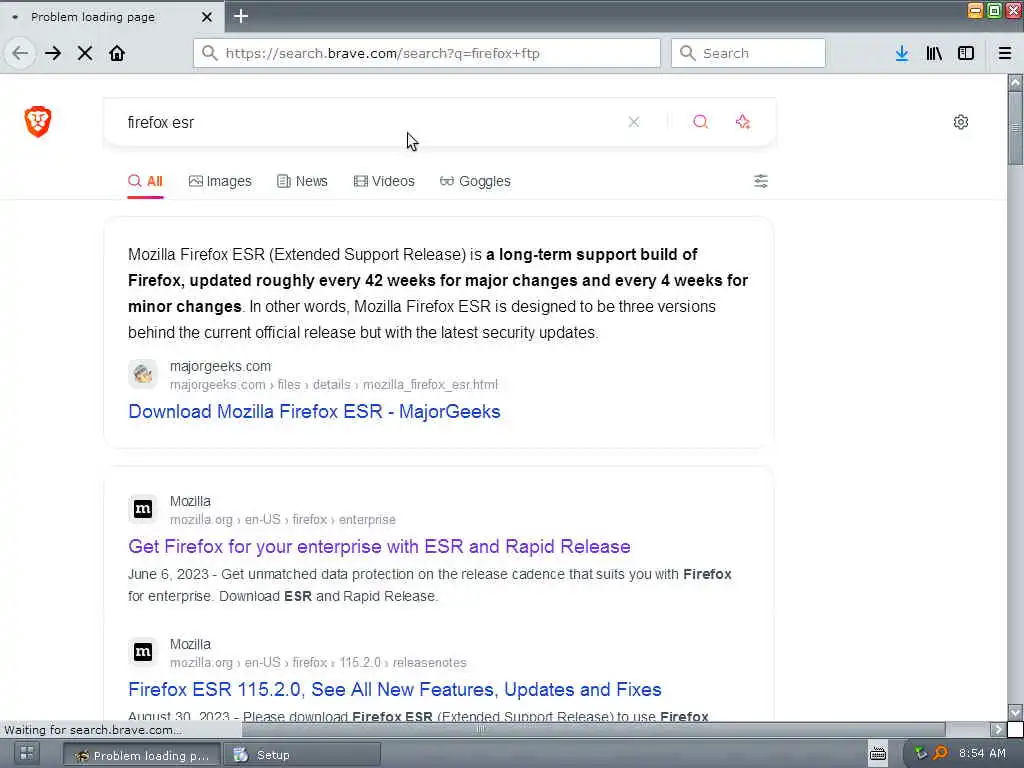Click the vertical scrollbar up arrow
The image size is (1024, 768).
[1015, 83]
